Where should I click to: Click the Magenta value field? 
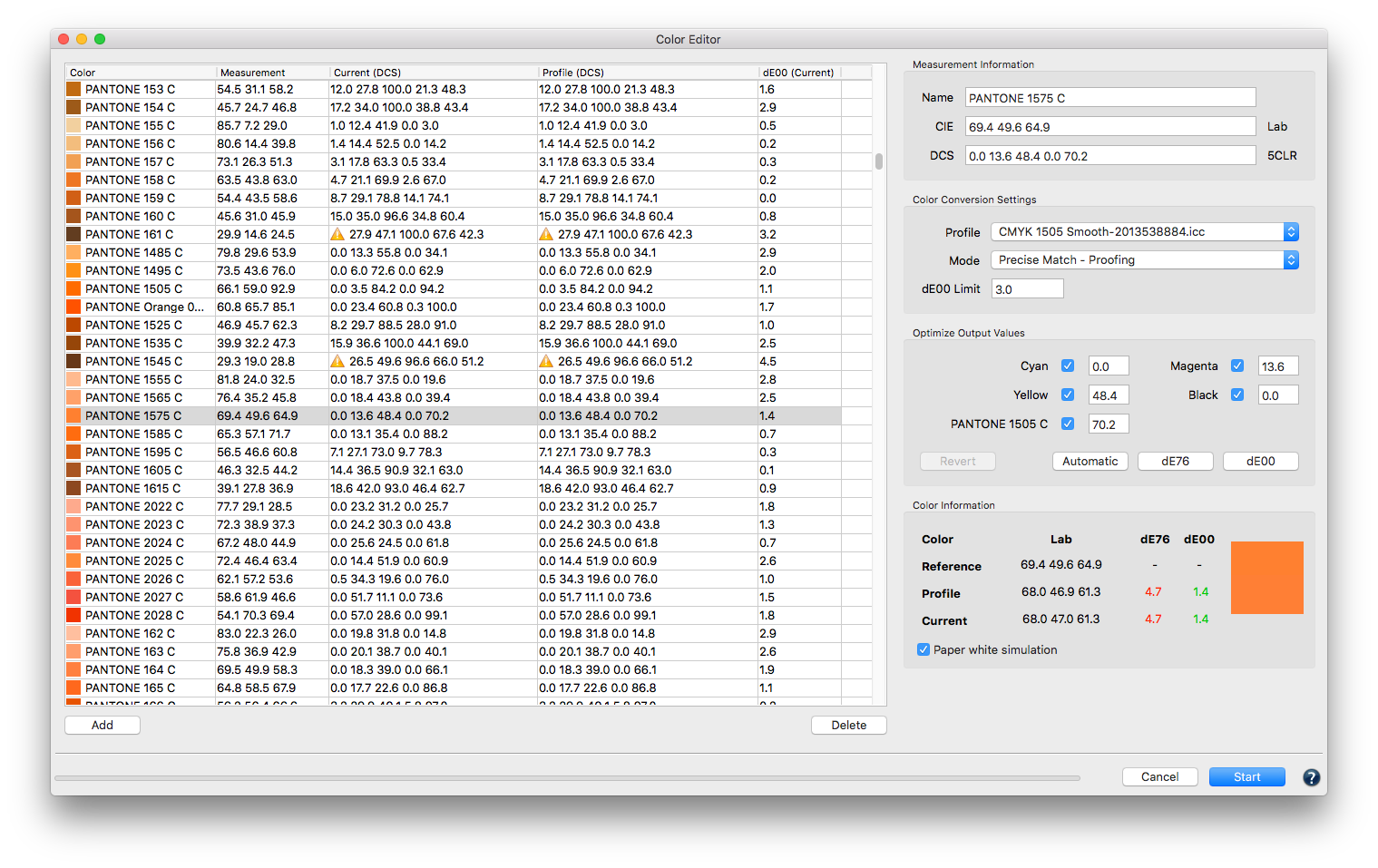[1278, 366]
